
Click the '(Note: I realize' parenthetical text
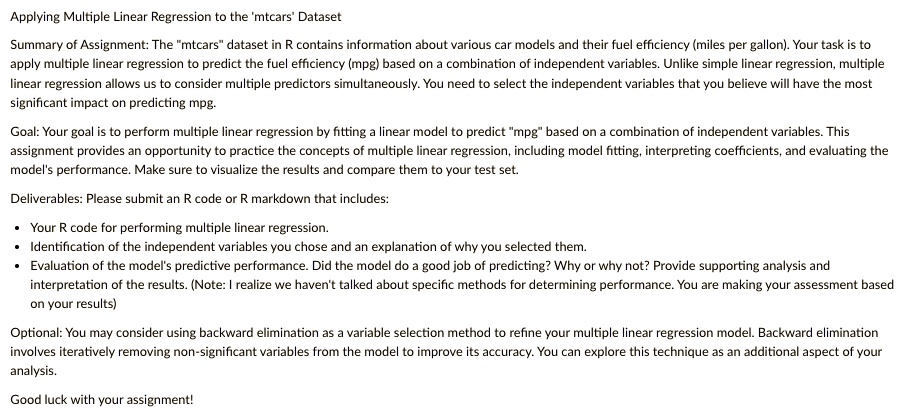coord(229,285)
